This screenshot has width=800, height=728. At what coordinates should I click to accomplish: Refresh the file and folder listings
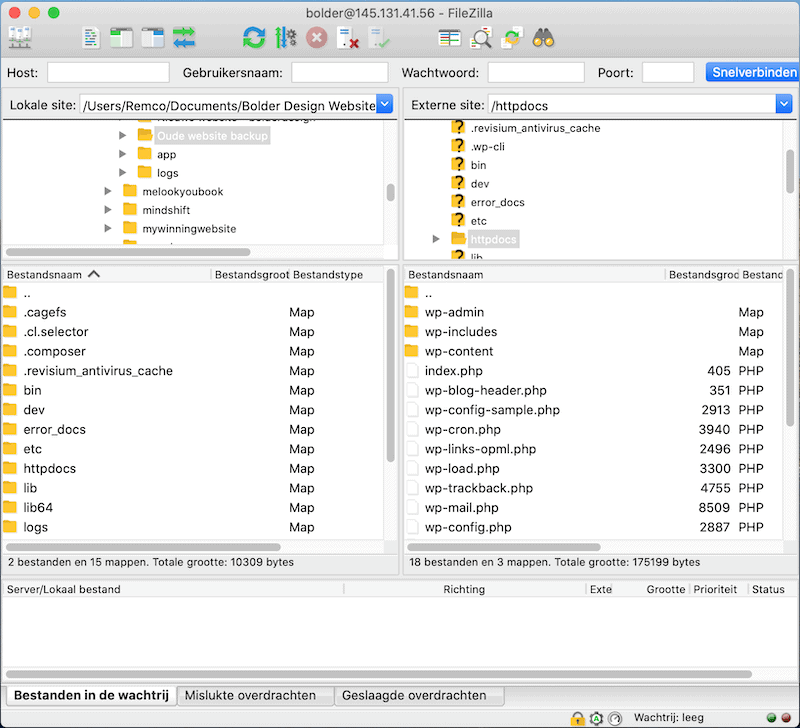[253, 37]
